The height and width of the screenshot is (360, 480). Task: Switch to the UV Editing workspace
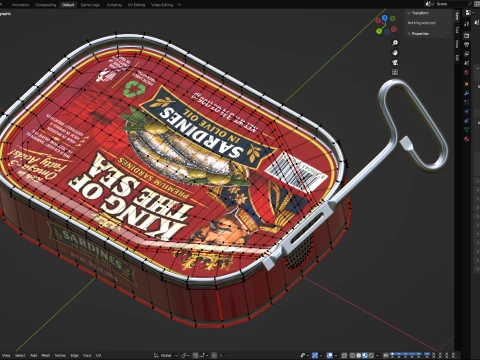[x=137, y=5]
